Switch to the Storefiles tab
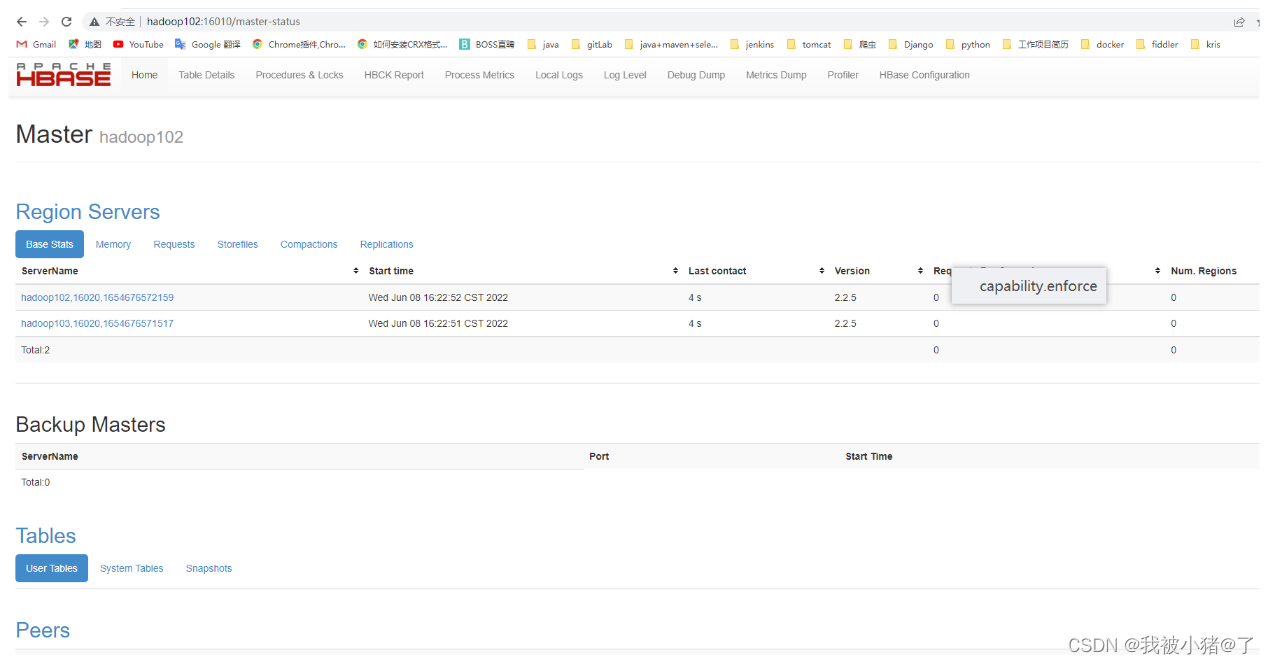Viewport: 1268px width, 664px height. coord(237,244)
